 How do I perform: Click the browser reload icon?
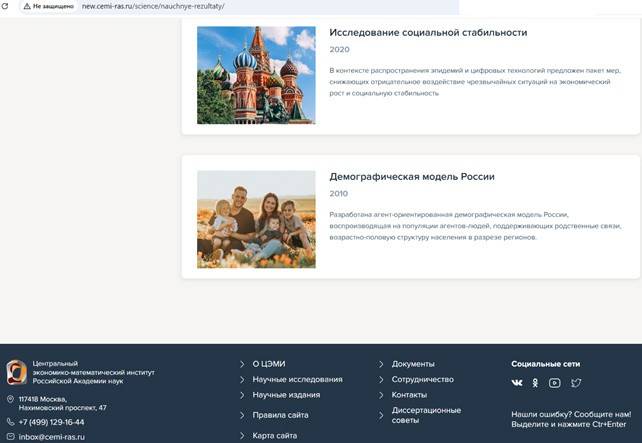pyautogui.click(x=6, y=6)
